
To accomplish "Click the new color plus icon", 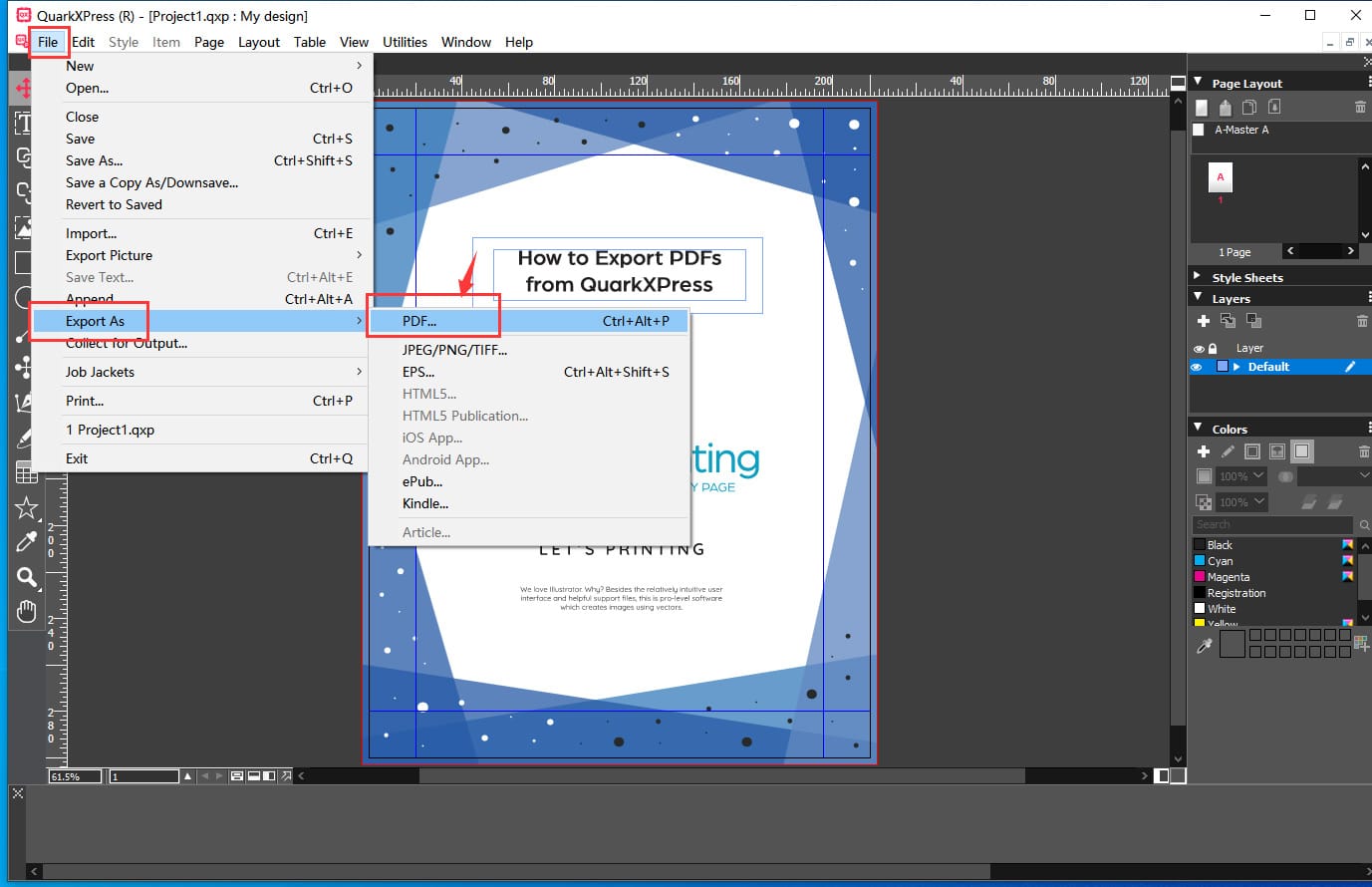I will [1204, 451].
